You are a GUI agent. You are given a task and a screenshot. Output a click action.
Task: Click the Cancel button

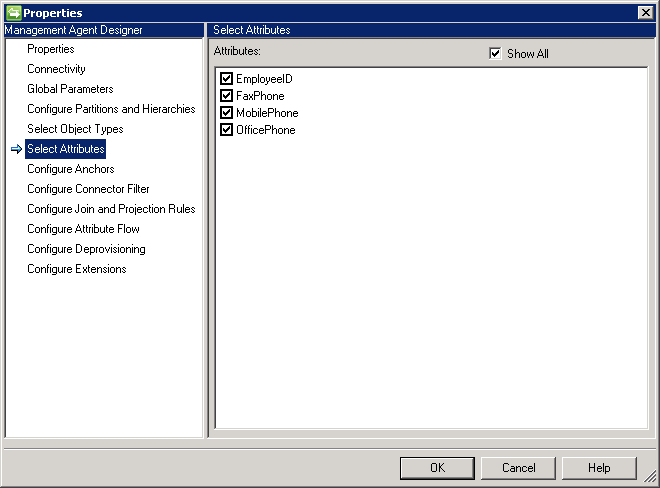[518, 468]
